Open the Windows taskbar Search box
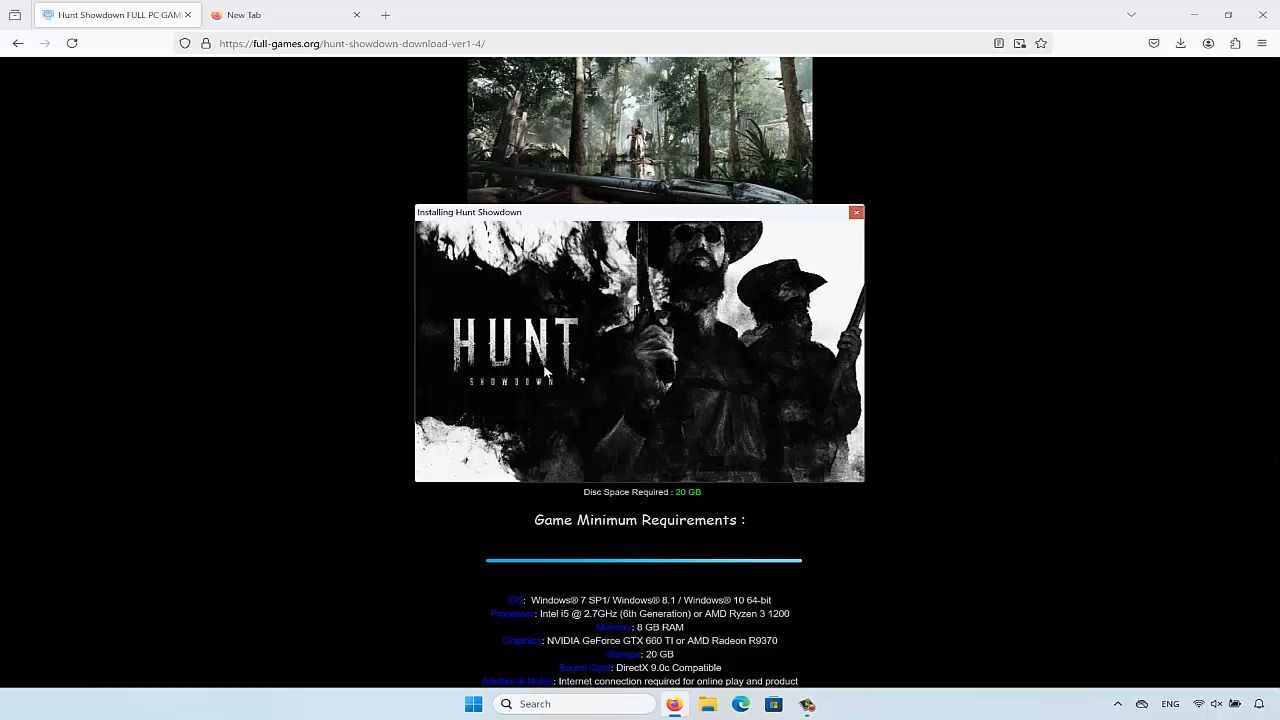 pyautogui.click(x=575, y=704)
